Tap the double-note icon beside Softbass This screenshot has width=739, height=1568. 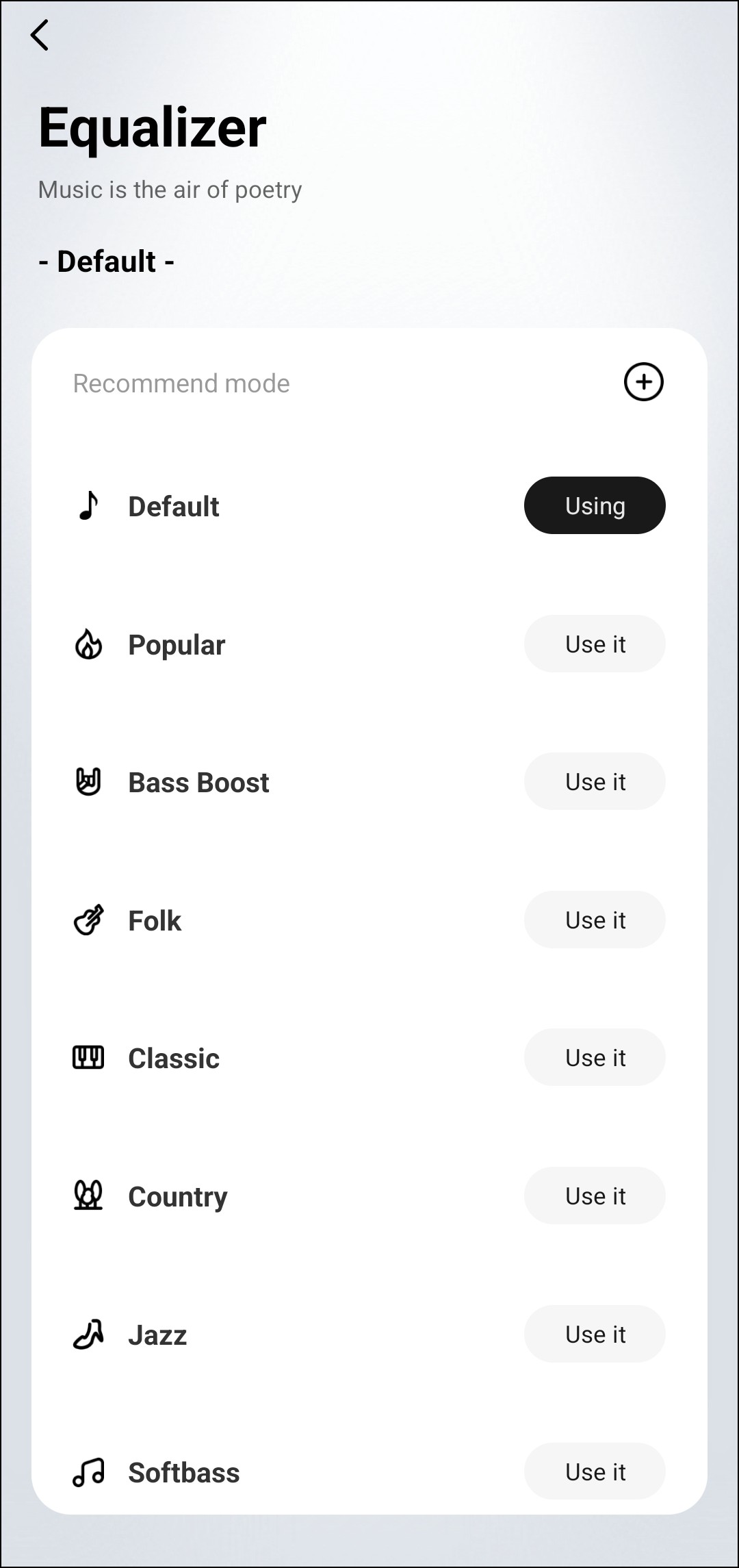[88, 1472]
